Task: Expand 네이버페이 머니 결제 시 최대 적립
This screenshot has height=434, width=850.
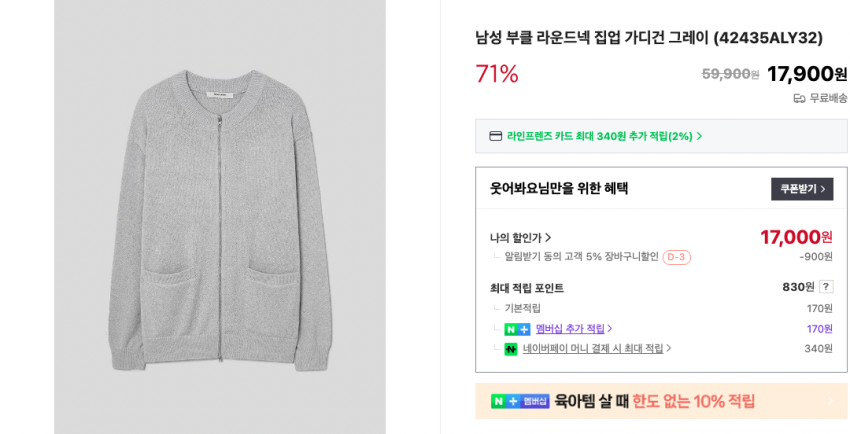Action: [x=597, y=349]
